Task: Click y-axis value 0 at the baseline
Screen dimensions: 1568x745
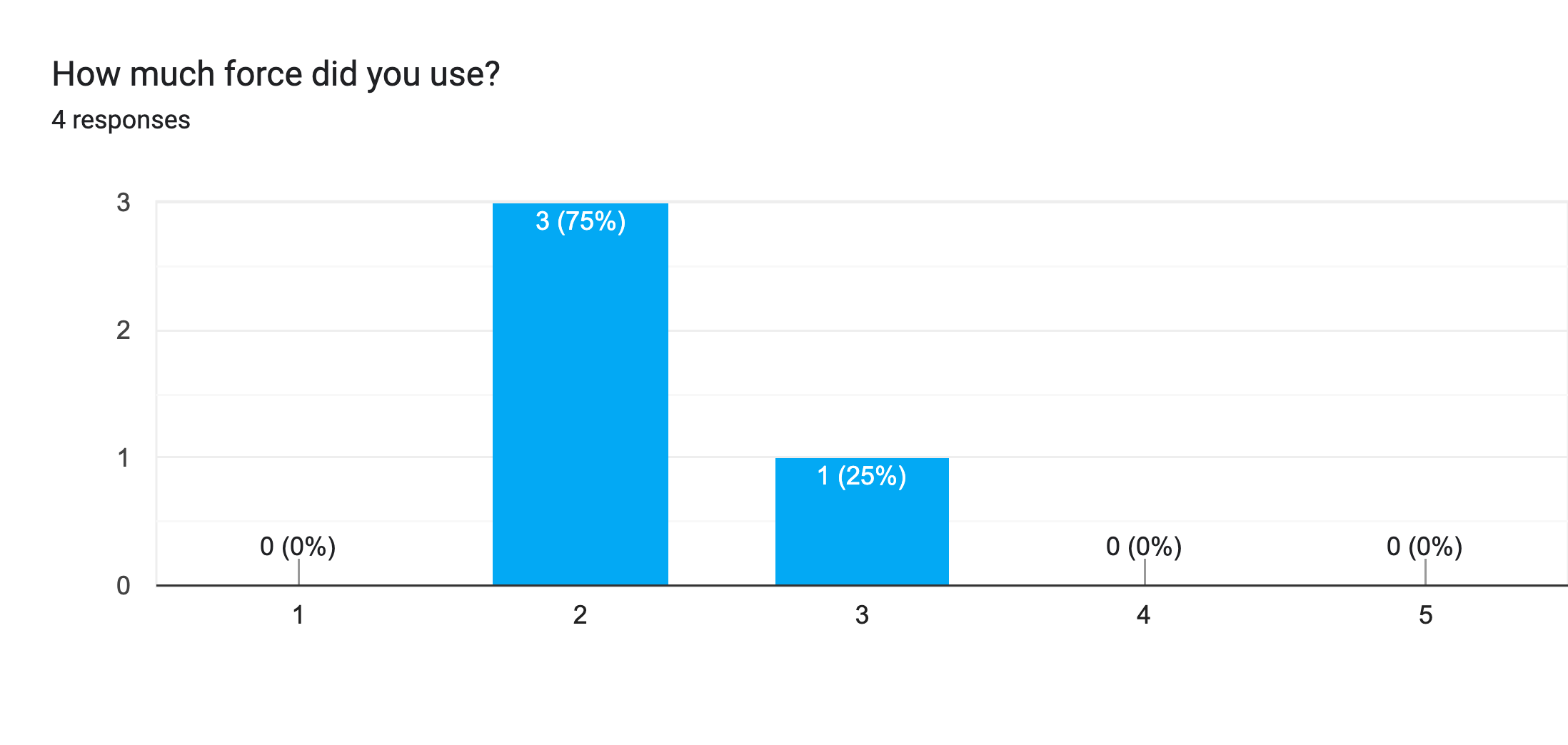Action: (124, 586)
